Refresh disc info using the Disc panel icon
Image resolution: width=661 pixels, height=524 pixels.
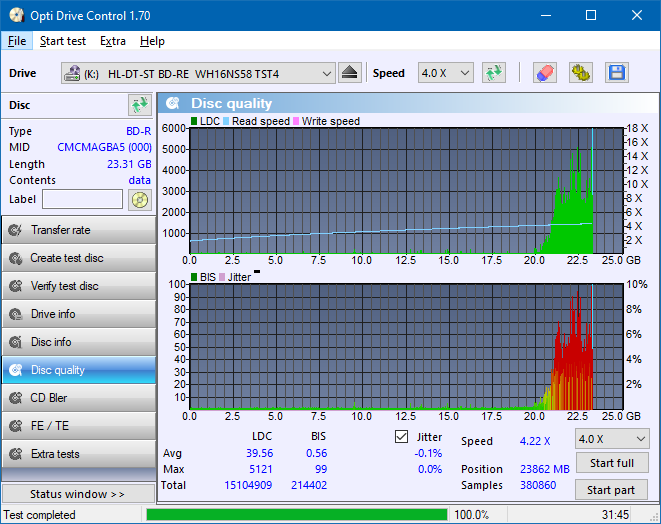click(140, 105)
